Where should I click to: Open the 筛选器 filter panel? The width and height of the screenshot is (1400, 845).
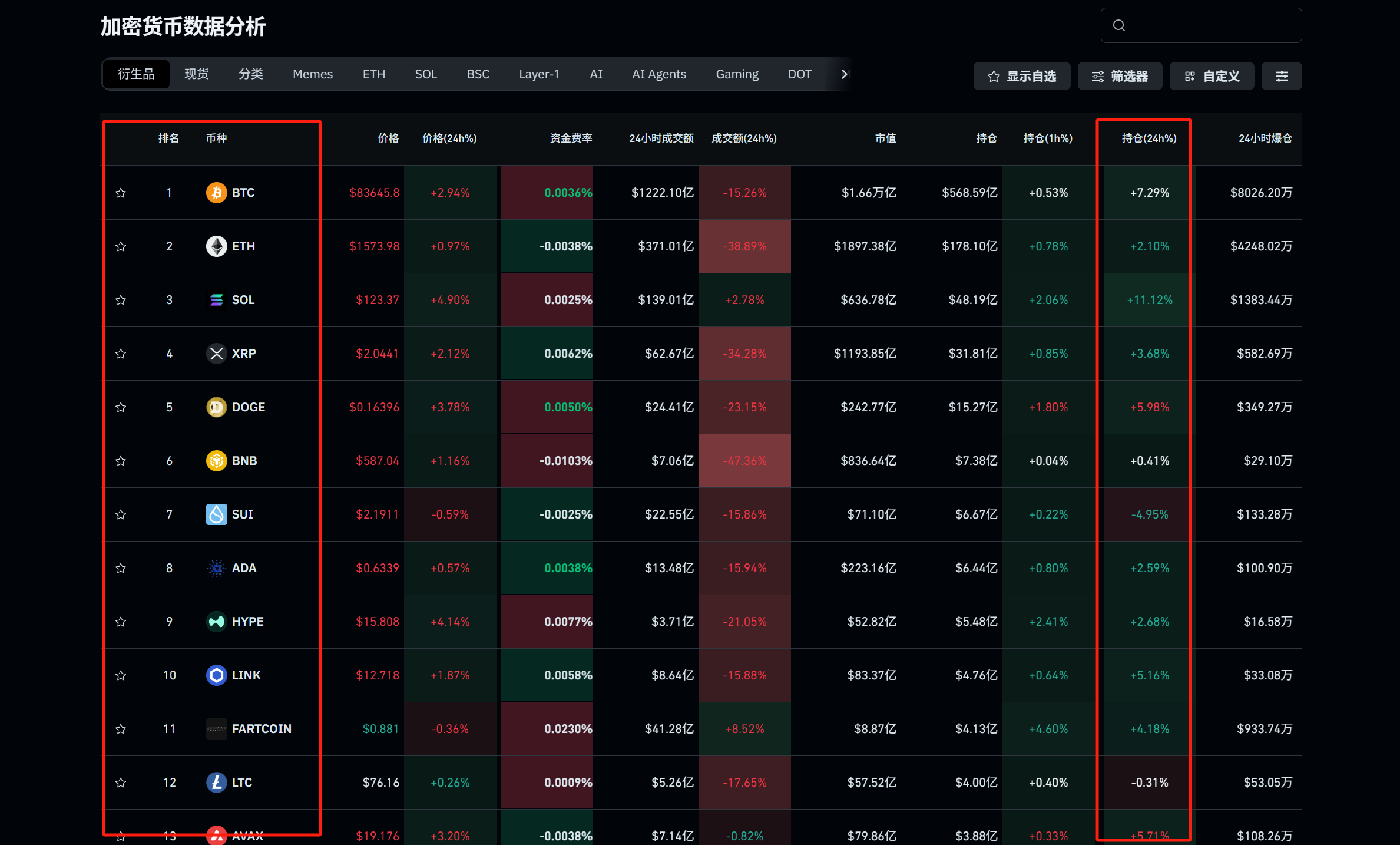point(1120,76)
